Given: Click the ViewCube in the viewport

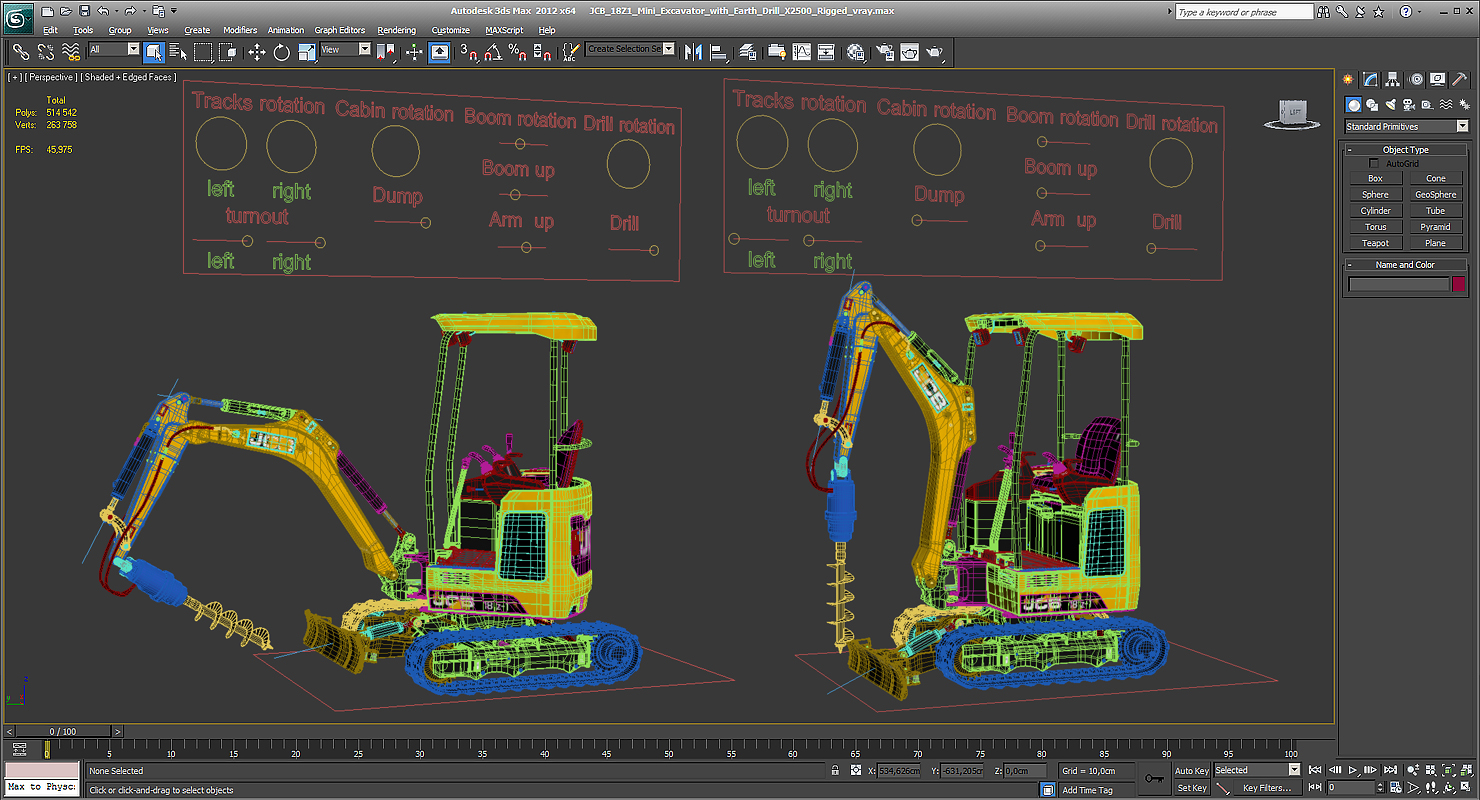Looking at the screenshot, I should click(1293, 115).
